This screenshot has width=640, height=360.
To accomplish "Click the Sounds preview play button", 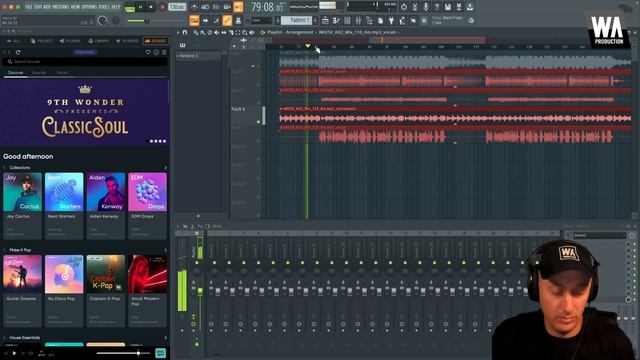I will pyautogui.click(x=14, y=353).
